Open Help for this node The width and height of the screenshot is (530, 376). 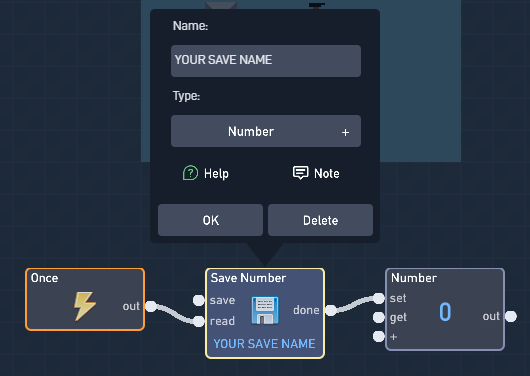tap(206, 173)
